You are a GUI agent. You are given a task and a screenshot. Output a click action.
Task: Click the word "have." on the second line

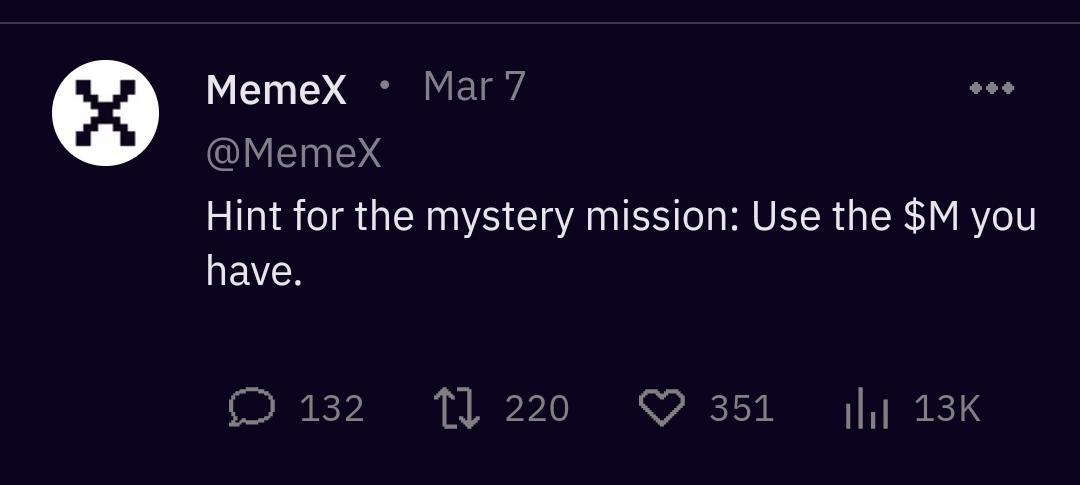tap(254, 270)
